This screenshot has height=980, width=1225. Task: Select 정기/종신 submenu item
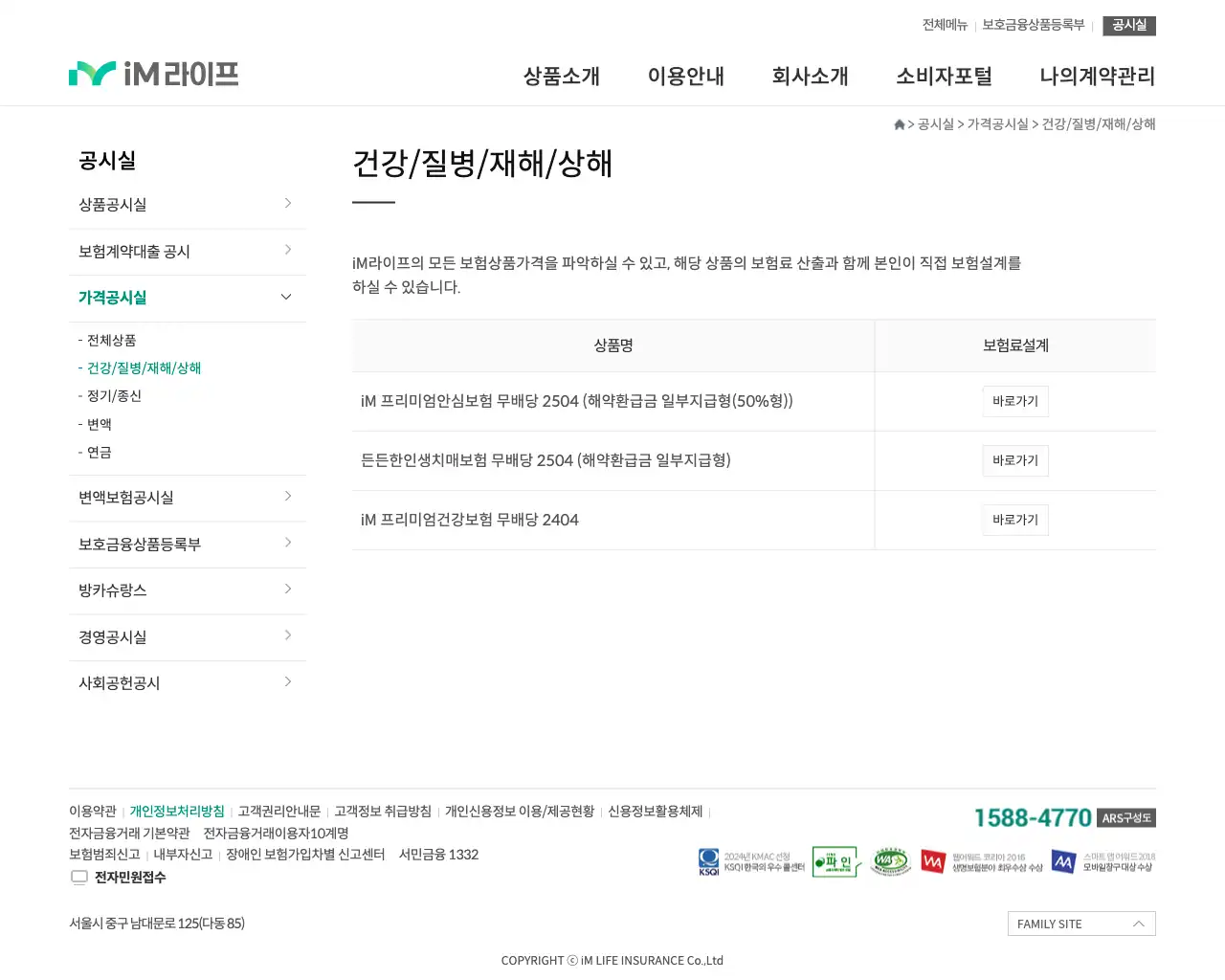(x=114, y=396)
